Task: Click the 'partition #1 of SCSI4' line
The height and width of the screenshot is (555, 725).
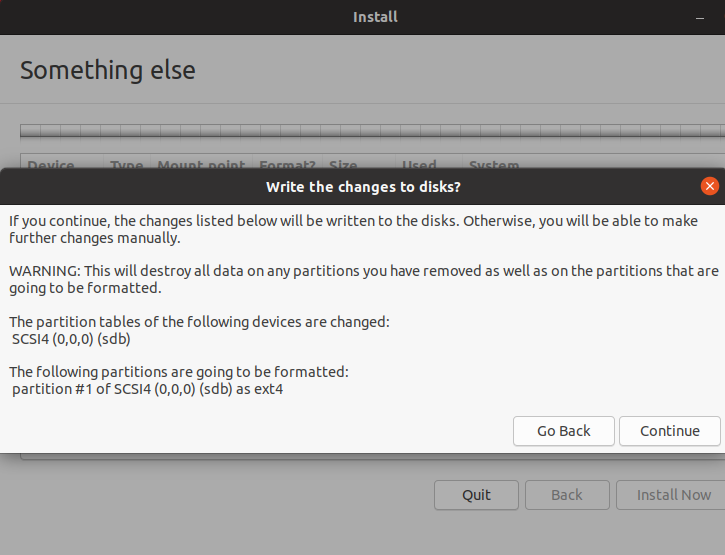Action: point(147,389)
